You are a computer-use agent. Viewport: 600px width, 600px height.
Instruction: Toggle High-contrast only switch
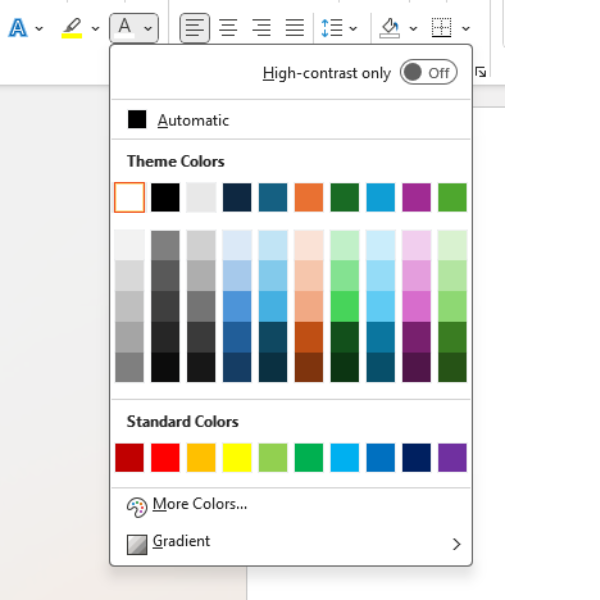pyautogui.click(x=428, y=73)
